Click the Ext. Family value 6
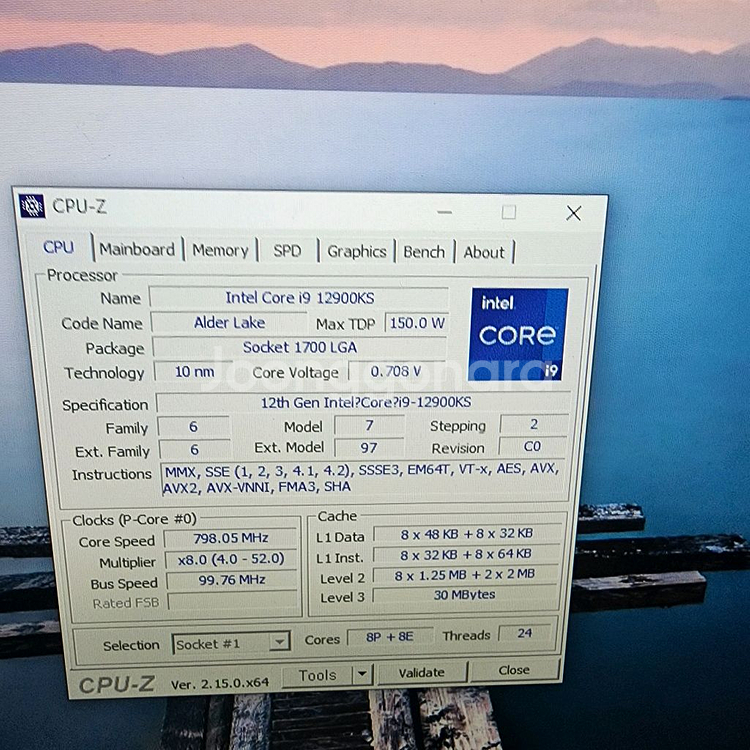750x750 pixels. [x=194, y=450]
